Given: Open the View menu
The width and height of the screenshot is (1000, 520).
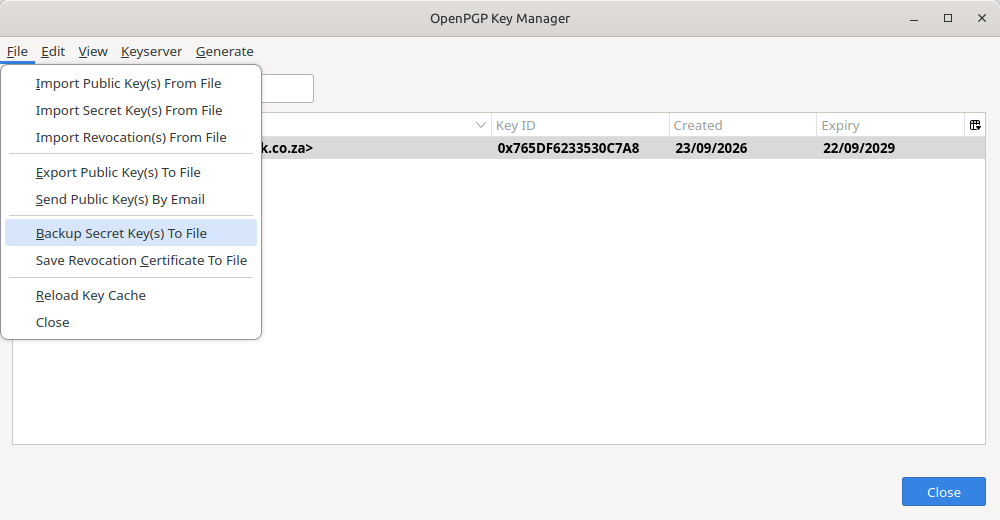Looking at the screenshot, I should point(93,52).
